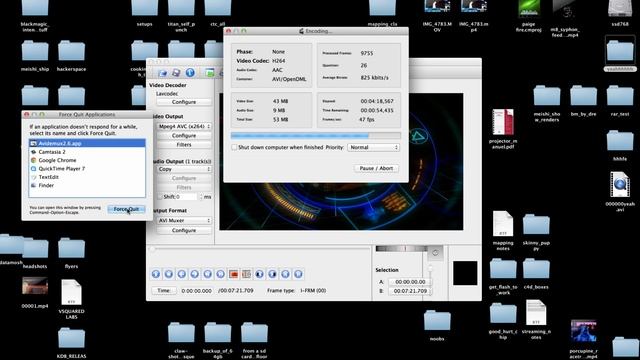
Task: Select the mapping notes document icon
Action: pos(503,224)
